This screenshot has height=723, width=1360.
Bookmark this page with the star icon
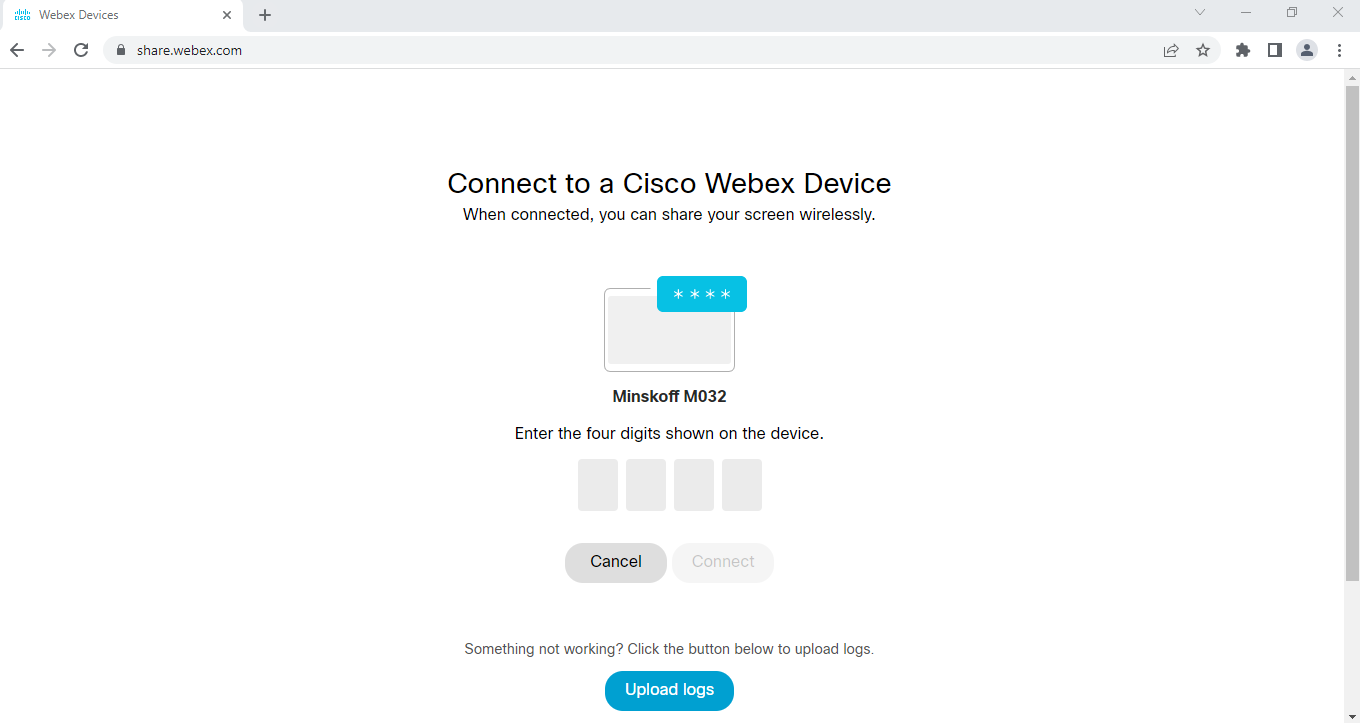tap(1203, 50)
